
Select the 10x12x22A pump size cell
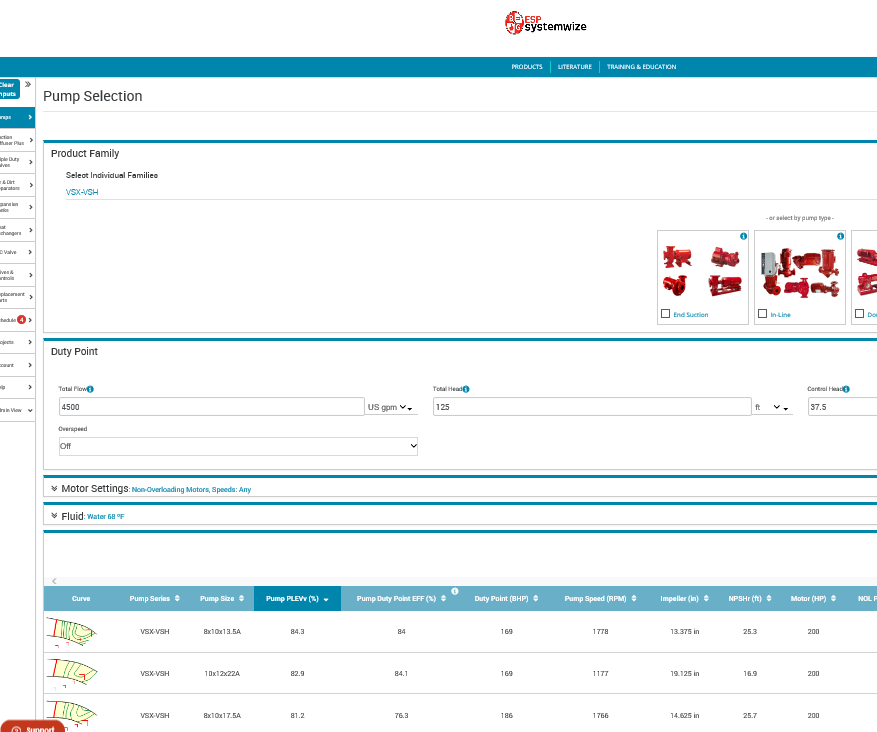tap(222, 673)
